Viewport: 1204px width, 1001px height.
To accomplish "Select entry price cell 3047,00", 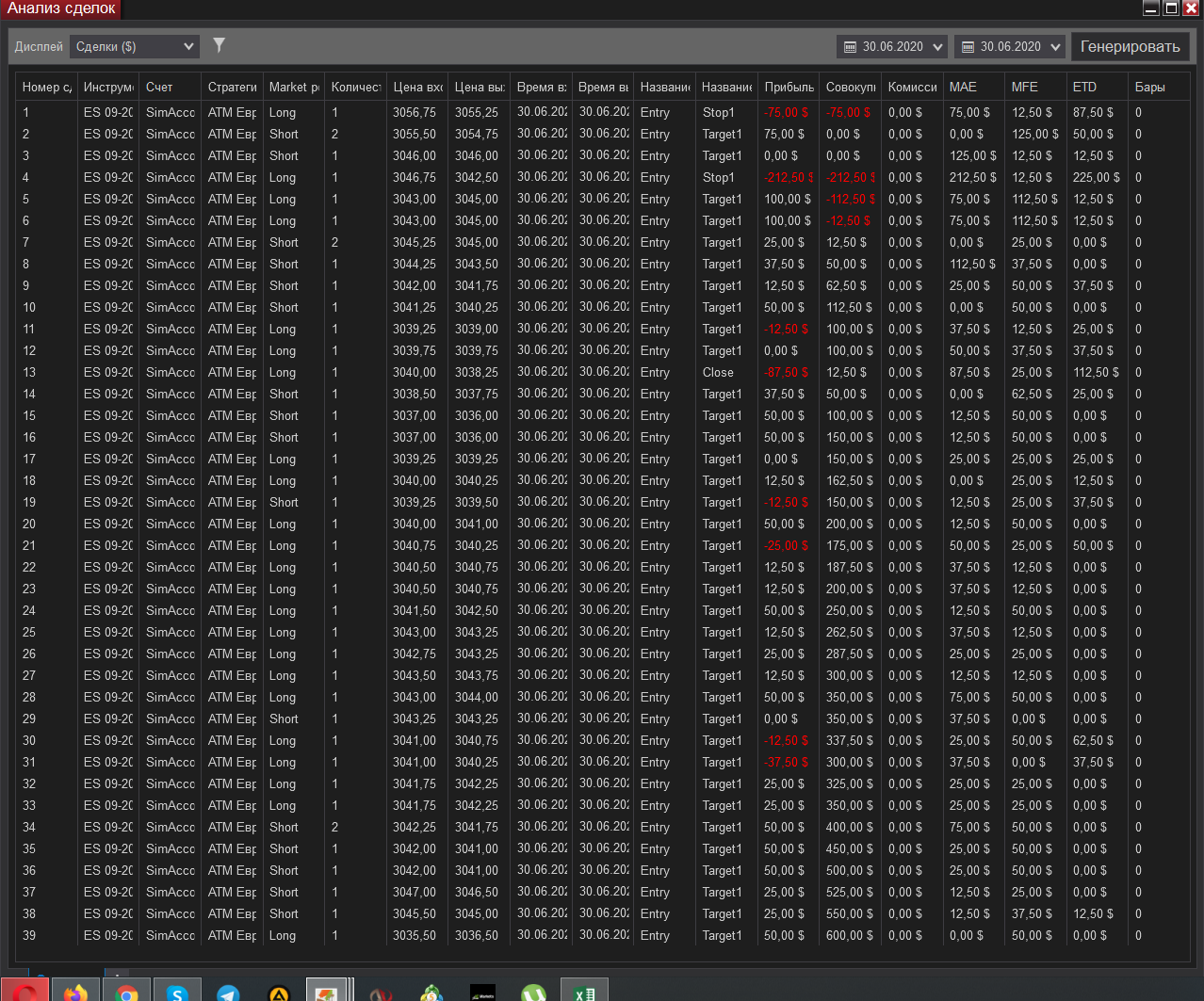I will 415,892.
